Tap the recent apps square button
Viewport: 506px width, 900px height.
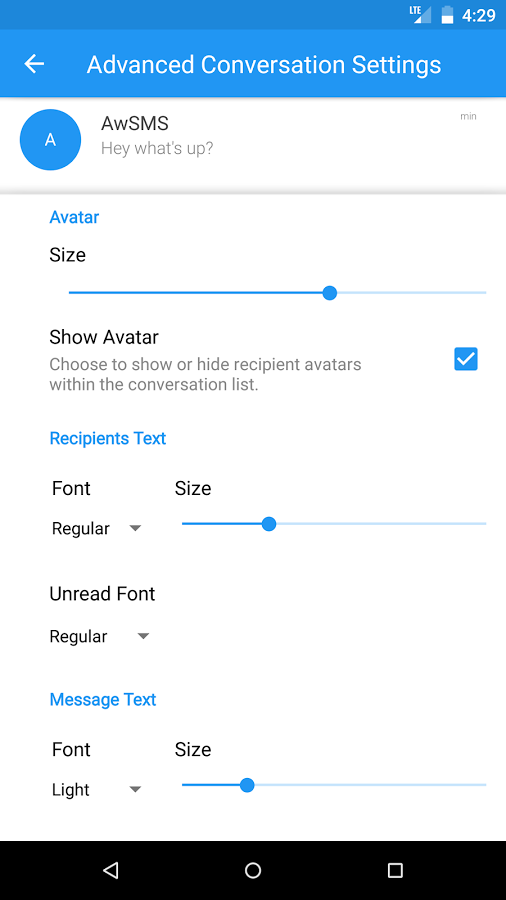tap(395, 870)
